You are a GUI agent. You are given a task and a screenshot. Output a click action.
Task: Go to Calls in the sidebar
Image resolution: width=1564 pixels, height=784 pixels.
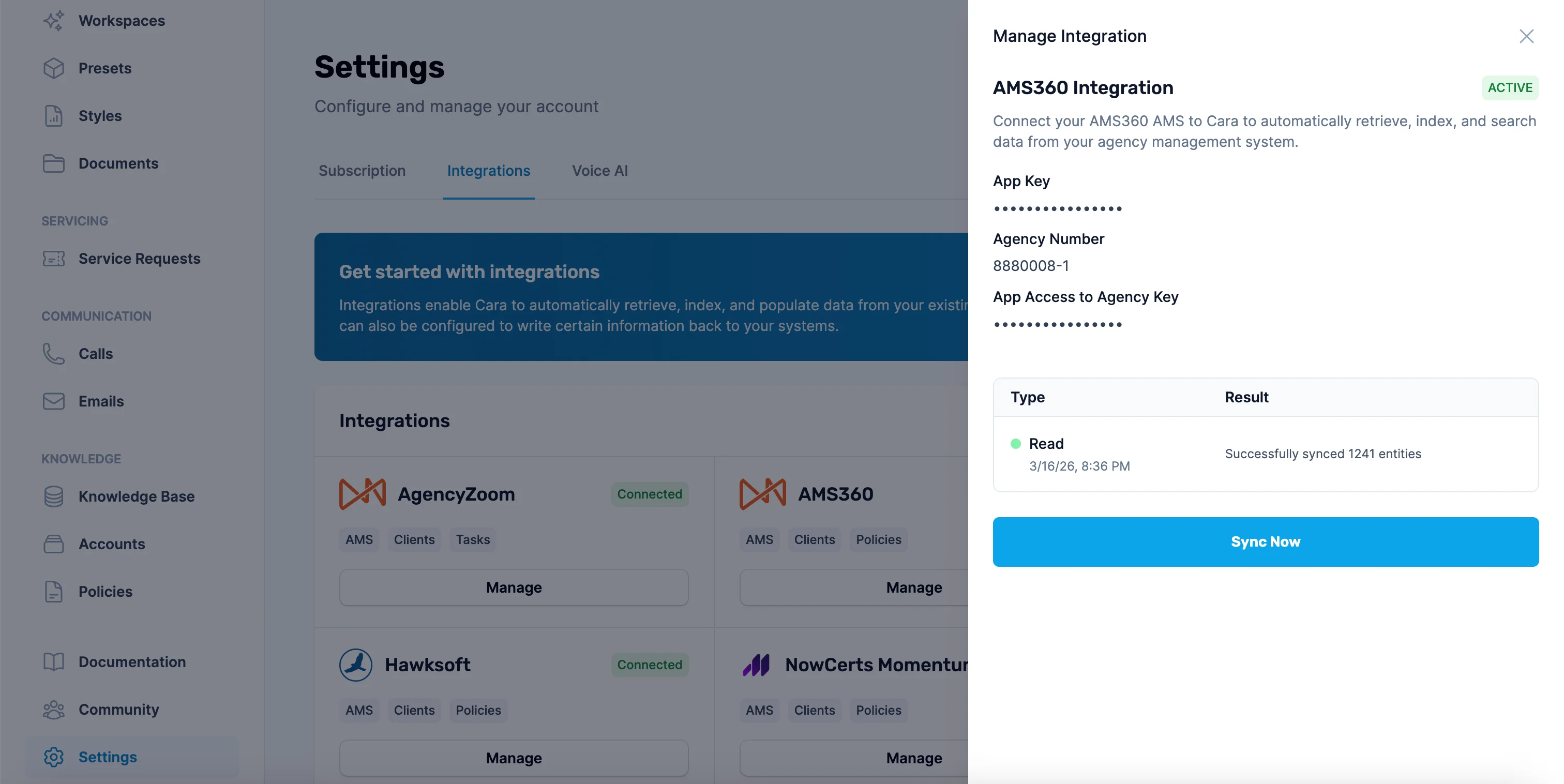click(95, 353)
